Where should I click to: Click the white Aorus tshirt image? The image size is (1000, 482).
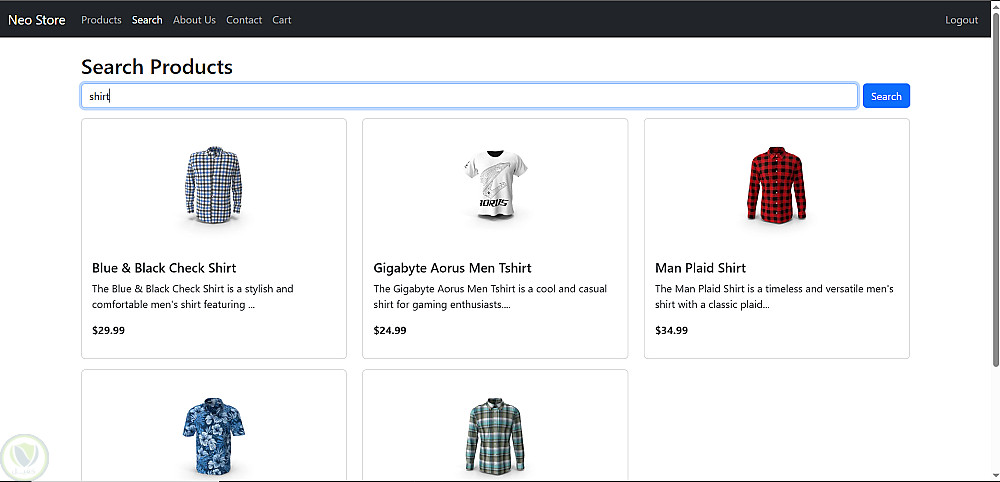tap(495, 186)
